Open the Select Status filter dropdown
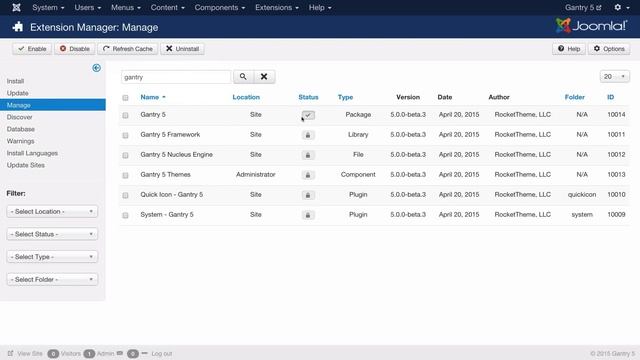The image size is (640, 360). click(x=52, y=234)
